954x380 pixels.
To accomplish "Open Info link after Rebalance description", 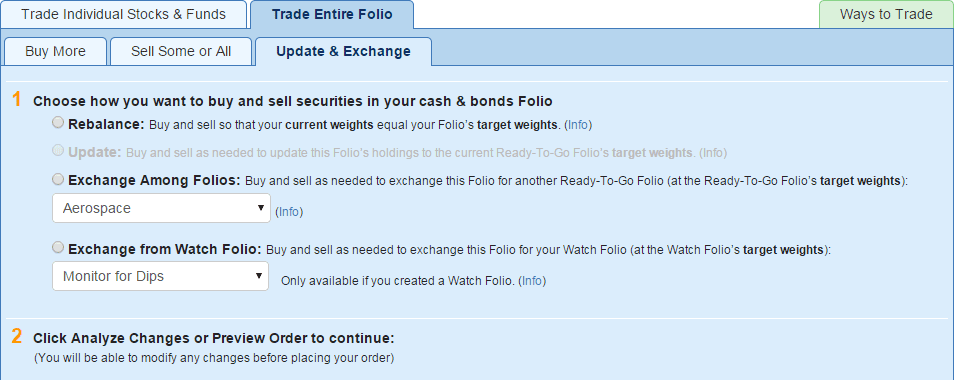I will click(x=578, y=125).
